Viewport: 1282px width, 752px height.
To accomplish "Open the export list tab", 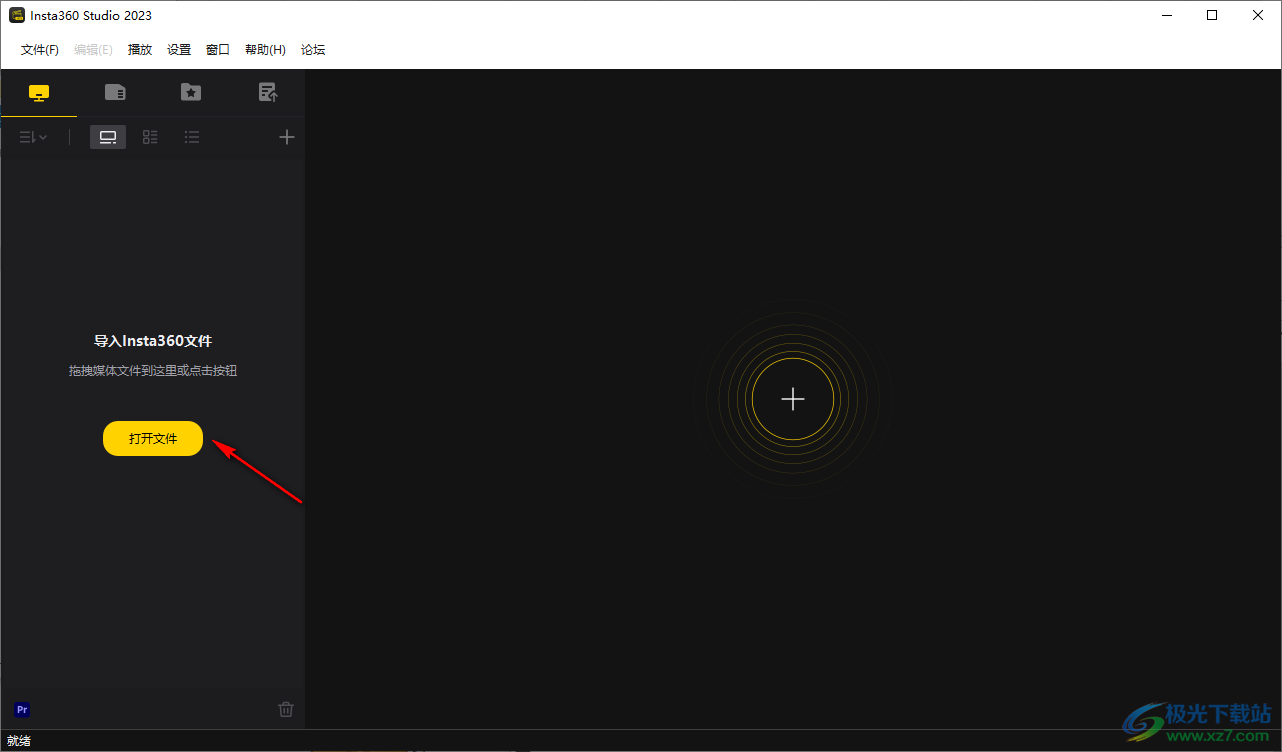I will (268, 92).
